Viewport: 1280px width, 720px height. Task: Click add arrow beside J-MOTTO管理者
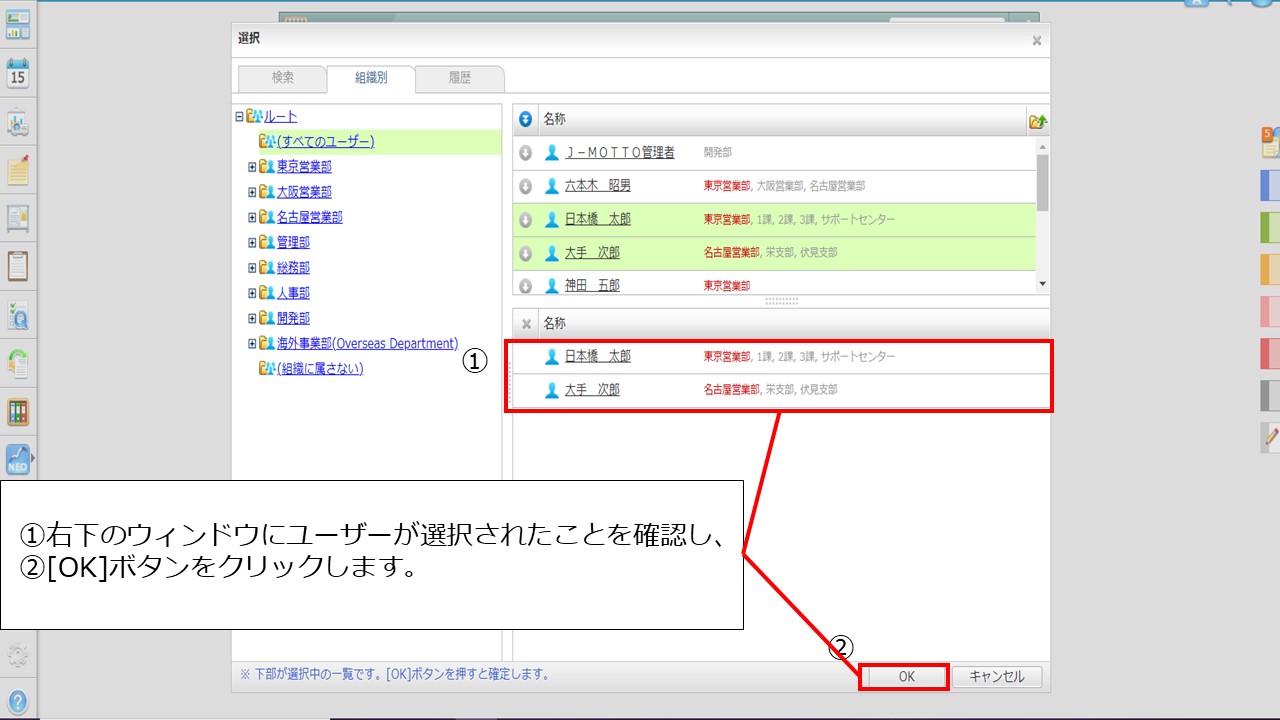point(526,153)
